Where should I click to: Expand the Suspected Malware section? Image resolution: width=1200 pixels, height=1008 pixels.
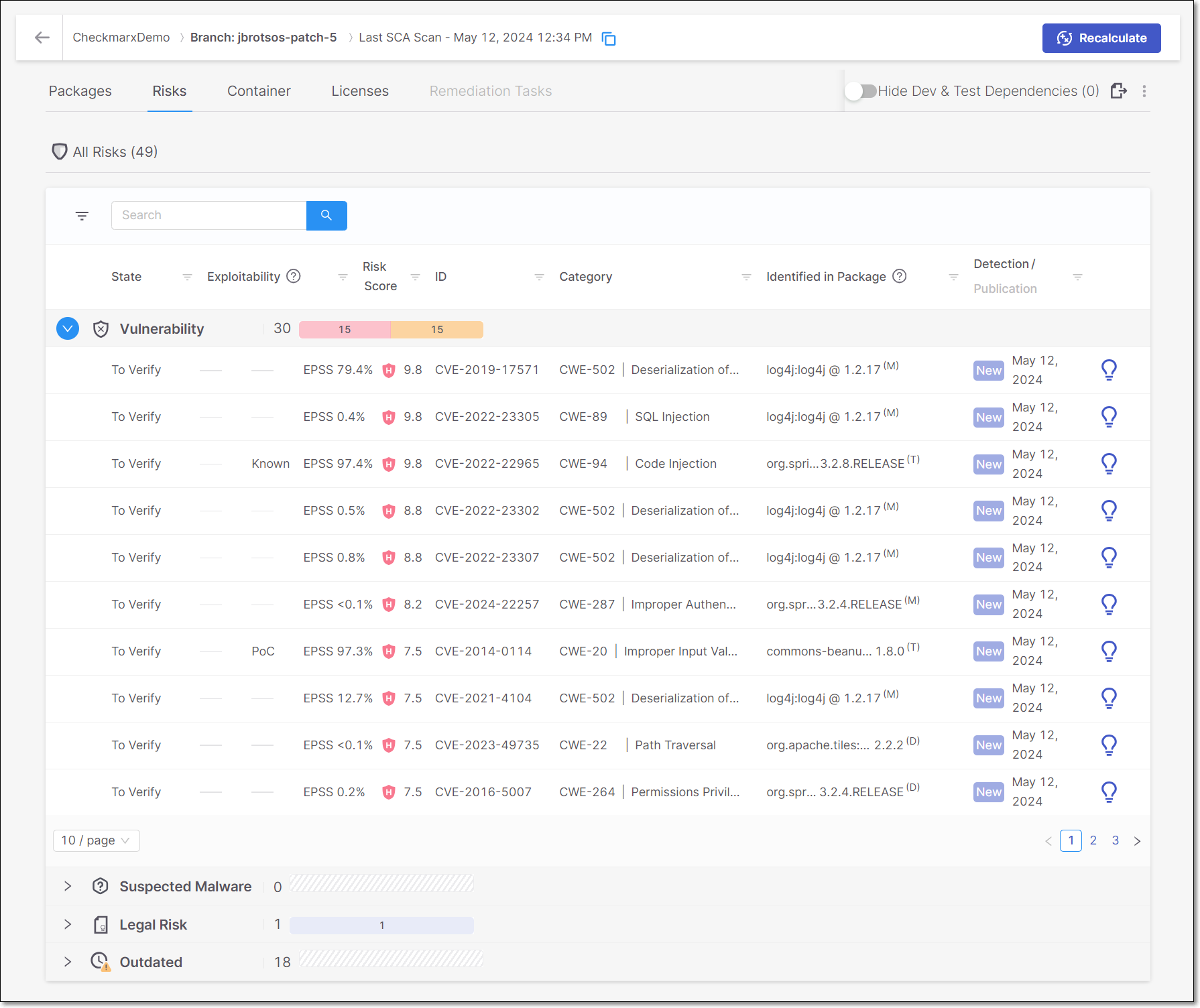pos(68,886)
